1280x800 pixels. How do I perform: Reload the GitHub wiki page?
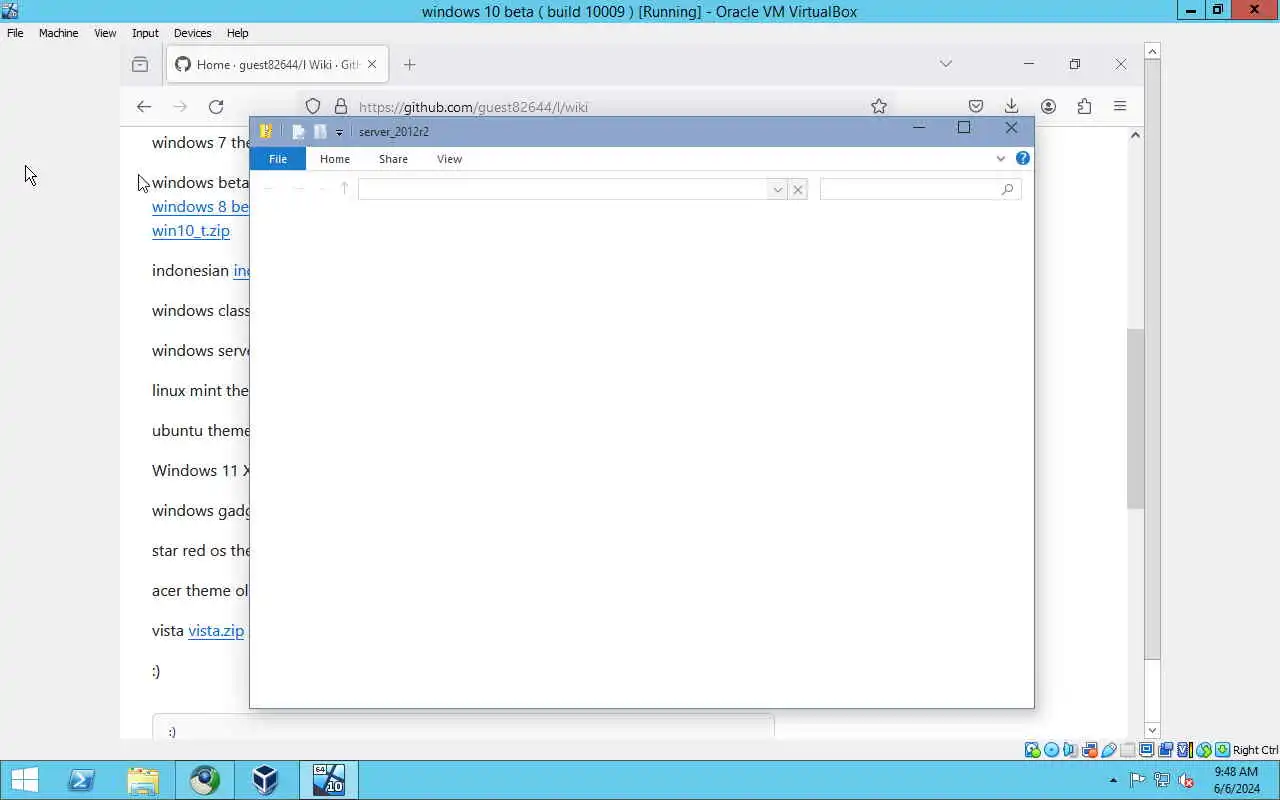tap(216, 106)
